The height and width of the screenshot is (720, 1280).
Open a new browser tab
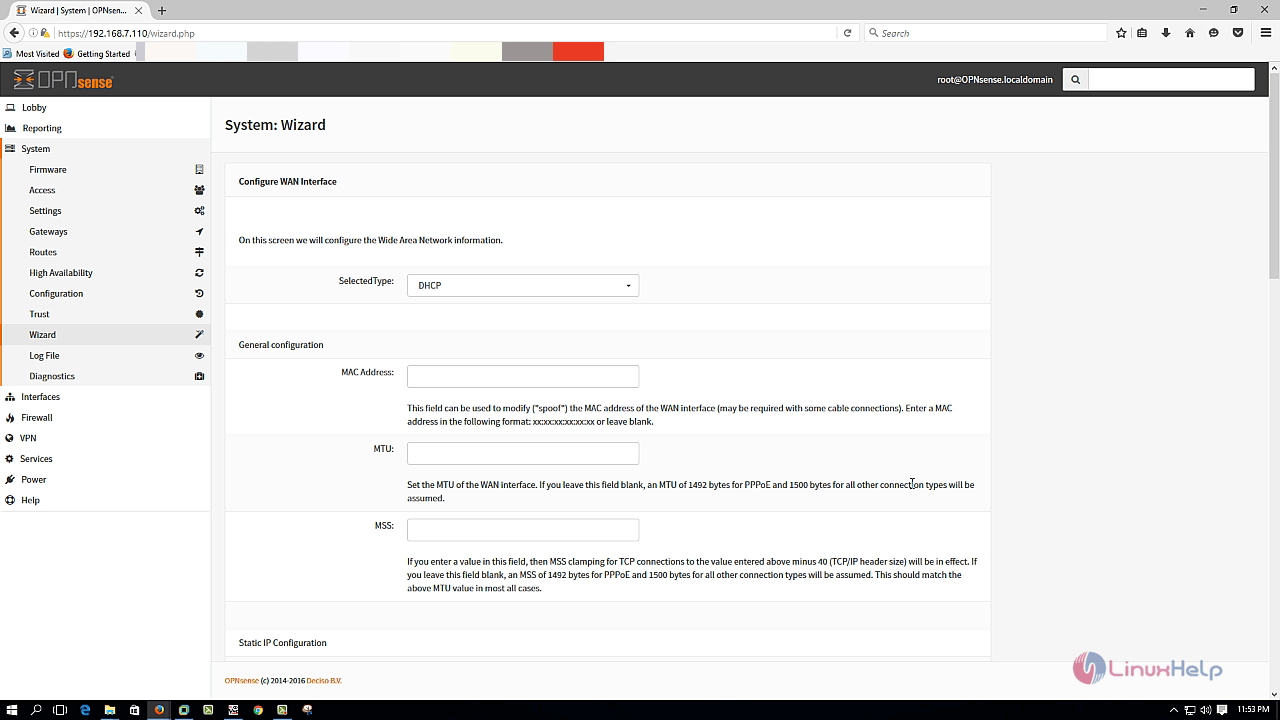[162, 10]
